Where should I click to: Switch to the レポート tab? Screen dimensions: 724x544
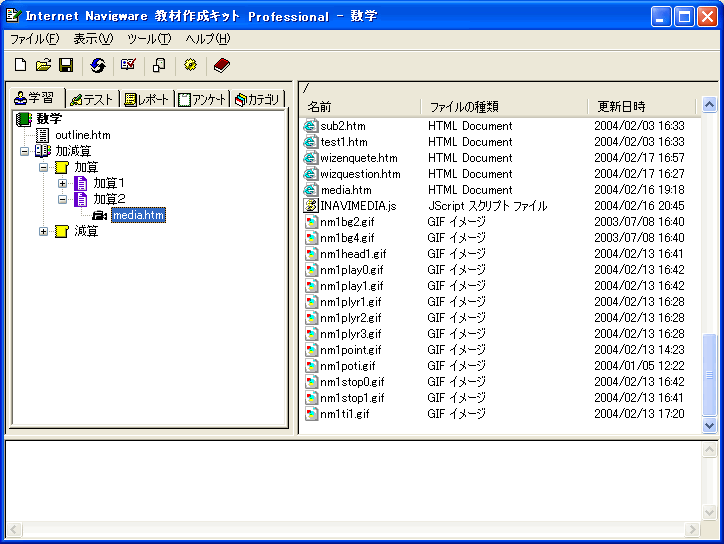coord(146,99)
